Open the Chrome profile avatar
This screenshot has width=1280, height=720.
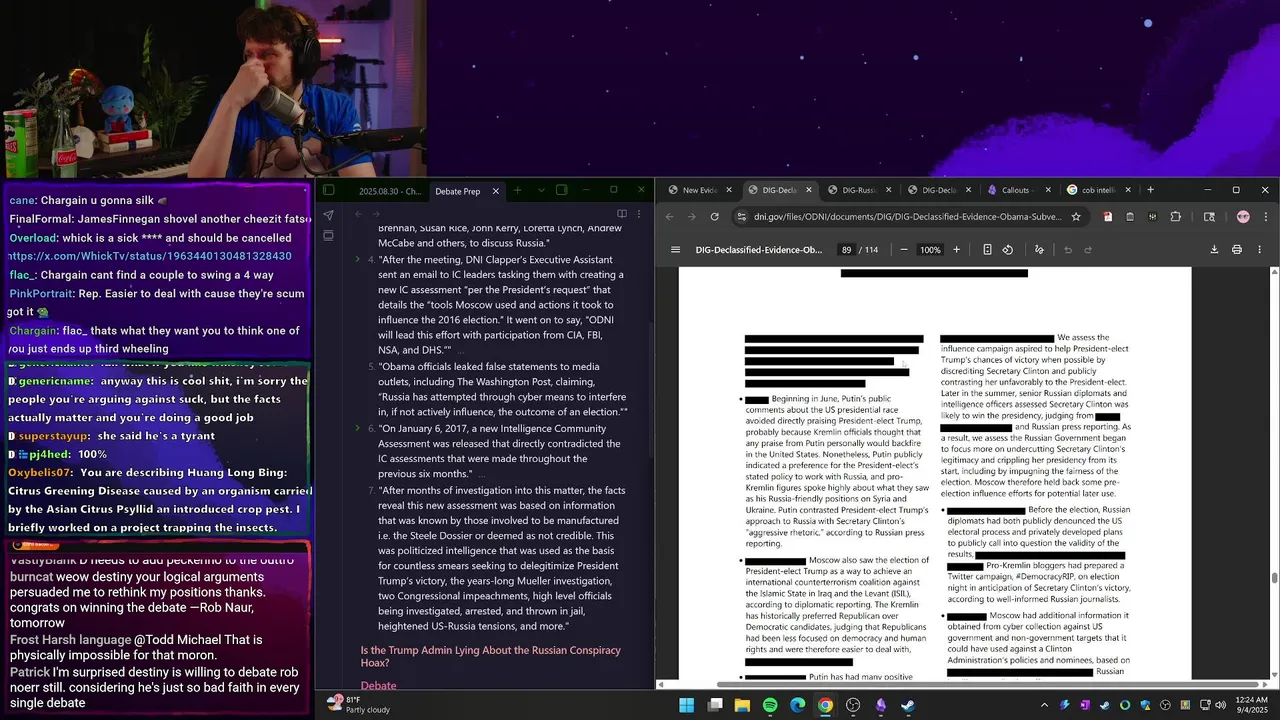tap(1243, 217)
